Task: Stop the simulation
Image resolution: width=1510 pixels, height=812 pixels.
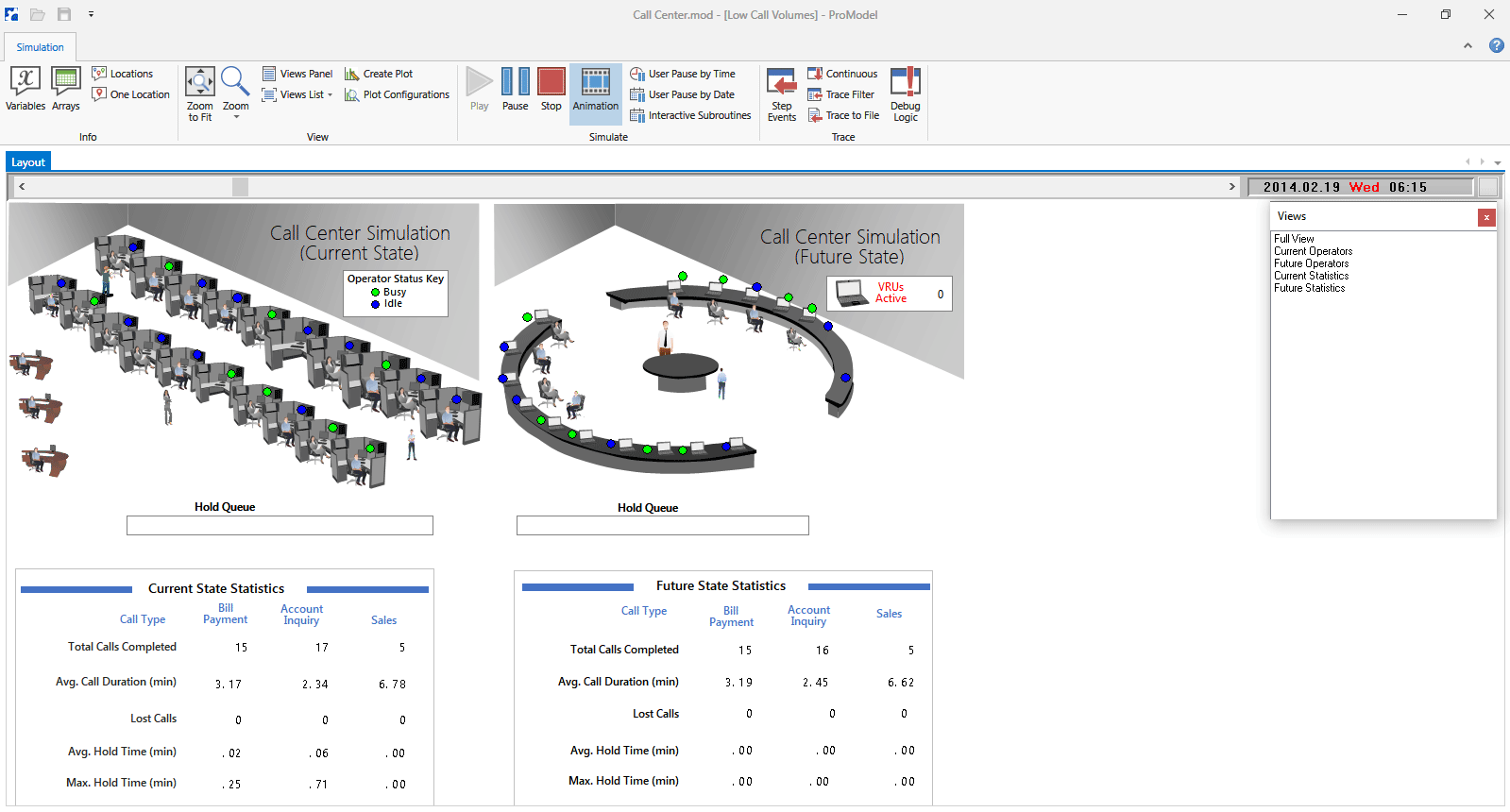Action: point(551,90)
